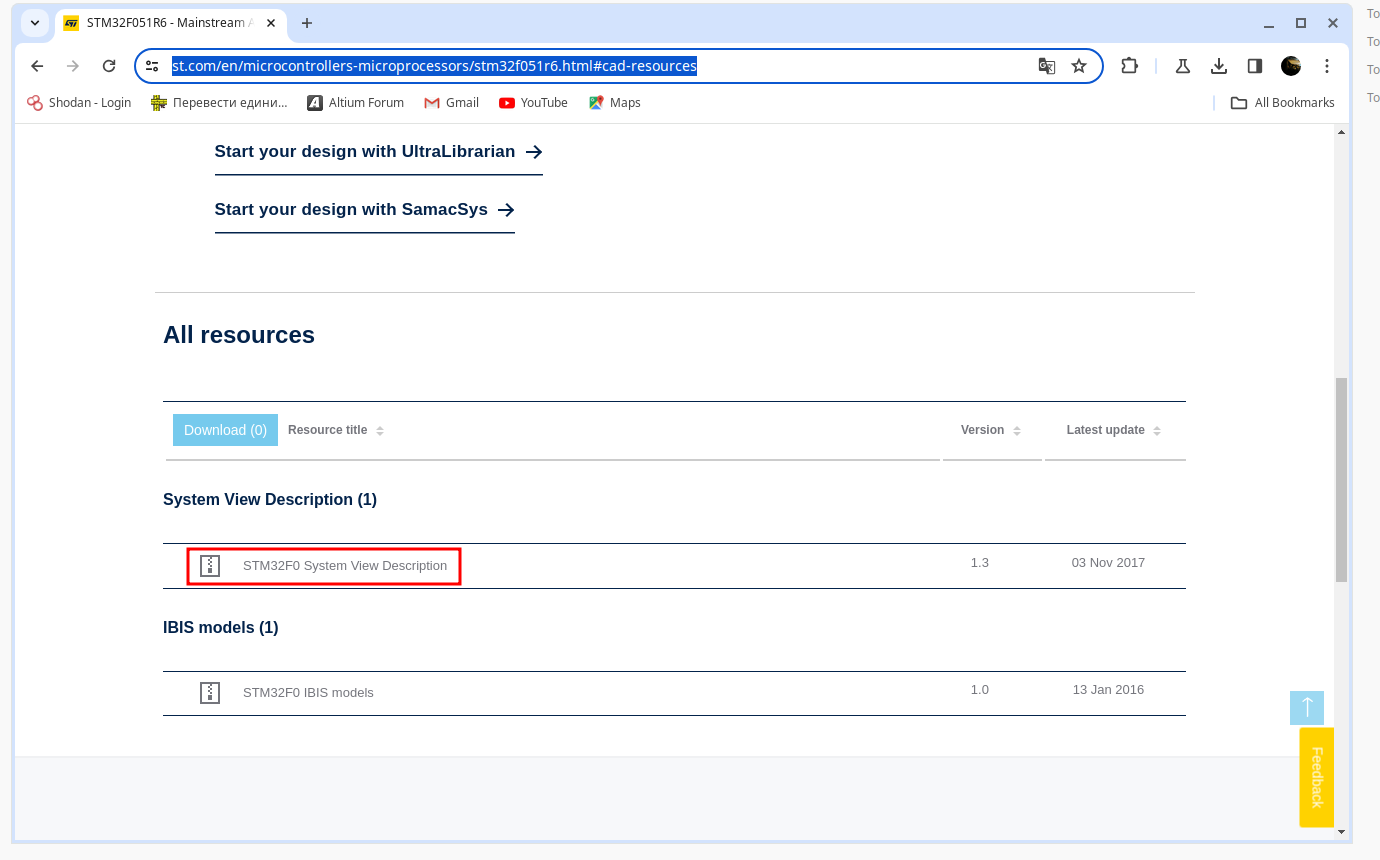1380x860 pixels.
Task: Click the browser back arrow
Action: tap(37, 66)
